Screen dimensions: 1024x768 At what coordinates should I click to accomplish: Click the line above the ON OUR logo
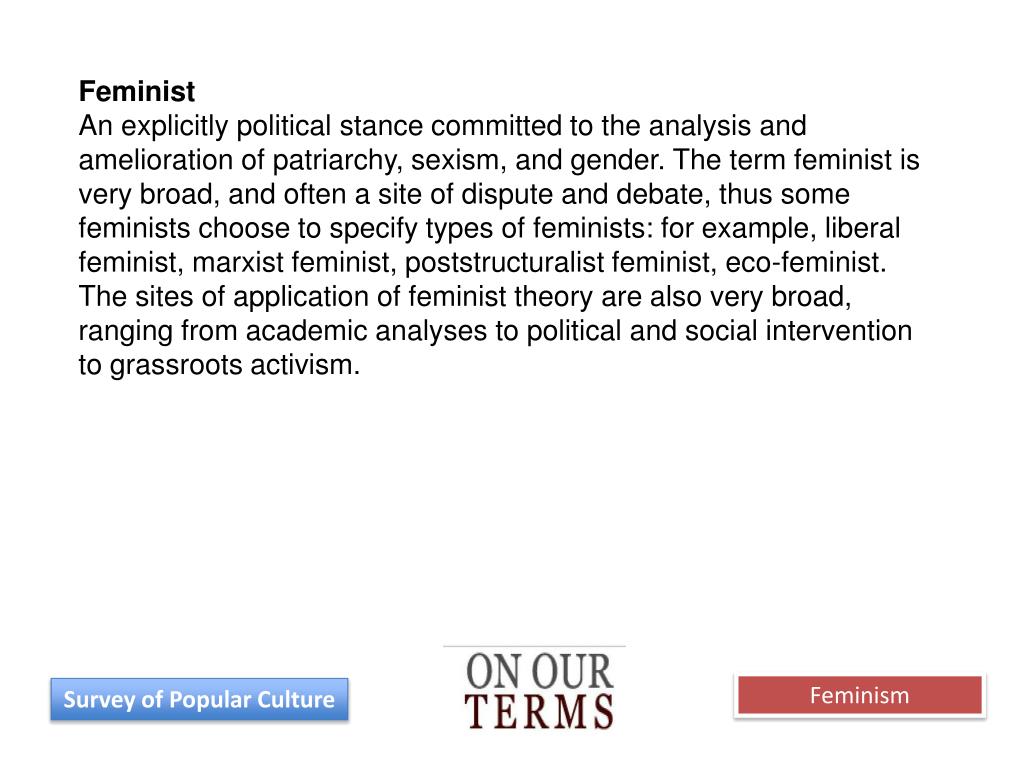(x=534, y=647)
